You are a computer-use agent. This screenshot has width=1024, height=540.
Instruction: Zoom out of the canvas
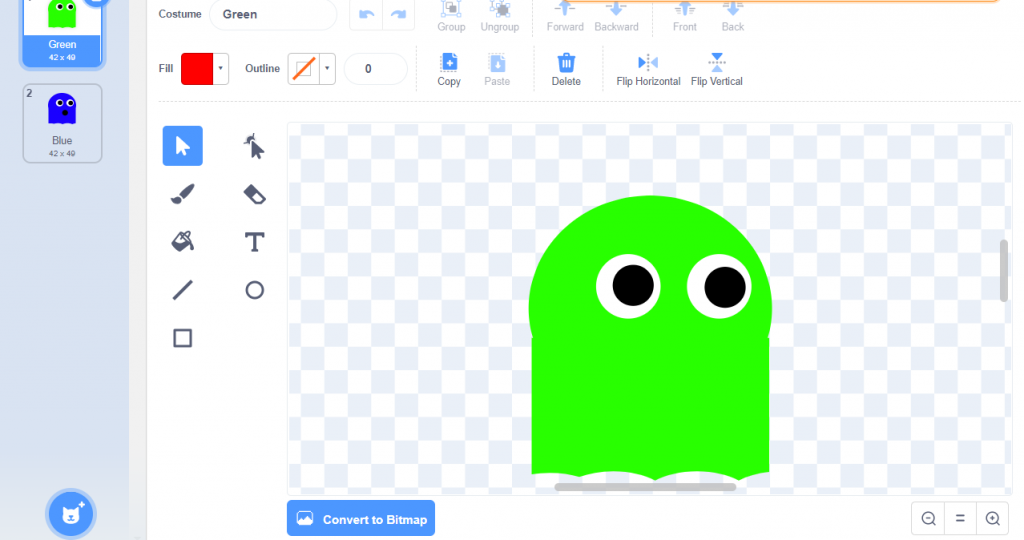pyautogui.click(x=928, y=518)
